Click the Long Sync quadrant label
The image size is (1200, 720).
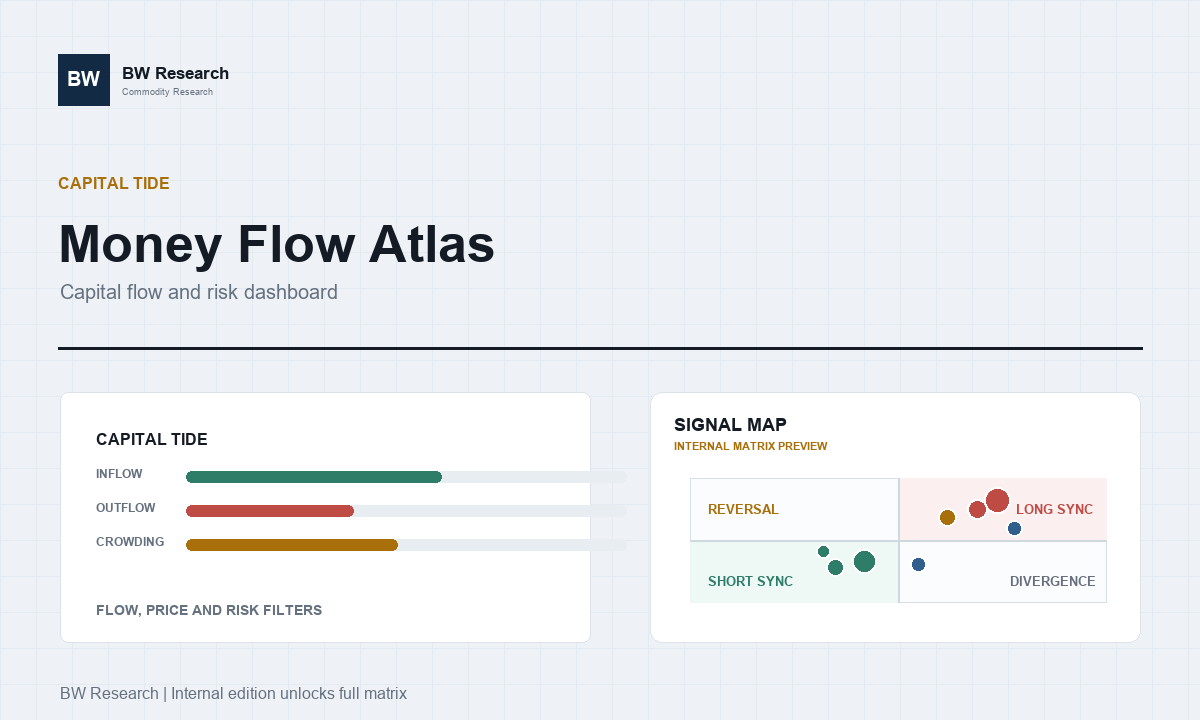point(1054,509)
